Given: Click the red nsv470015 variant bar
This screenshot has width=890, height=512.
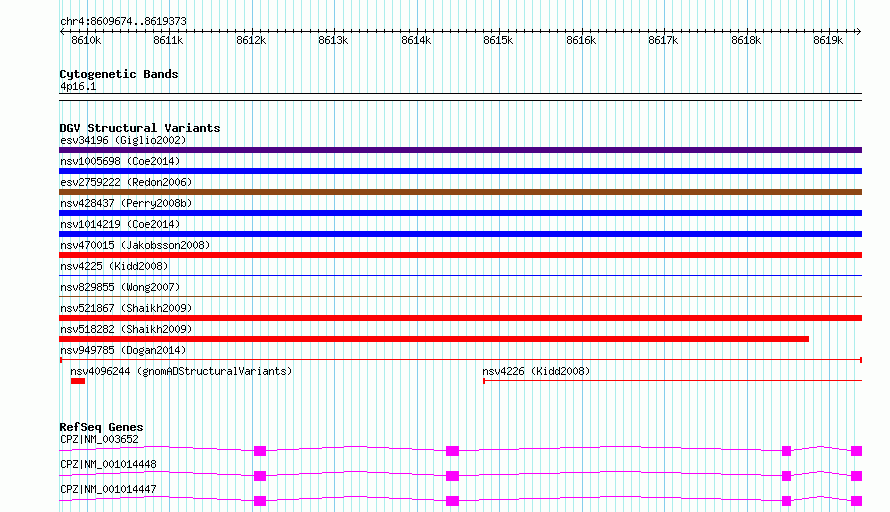Looking at the screenshot, I should coord(460,255).
